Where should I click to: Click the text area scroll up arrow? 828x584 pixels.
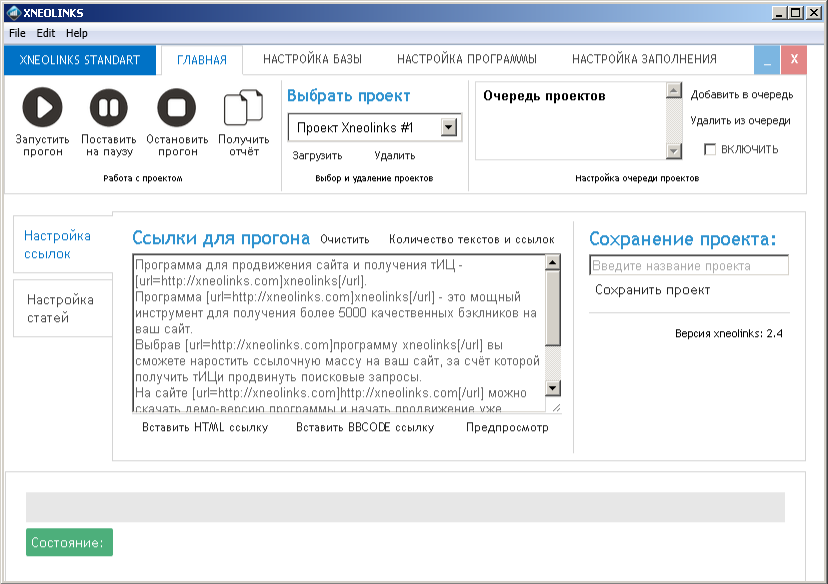tap(553, 262)
